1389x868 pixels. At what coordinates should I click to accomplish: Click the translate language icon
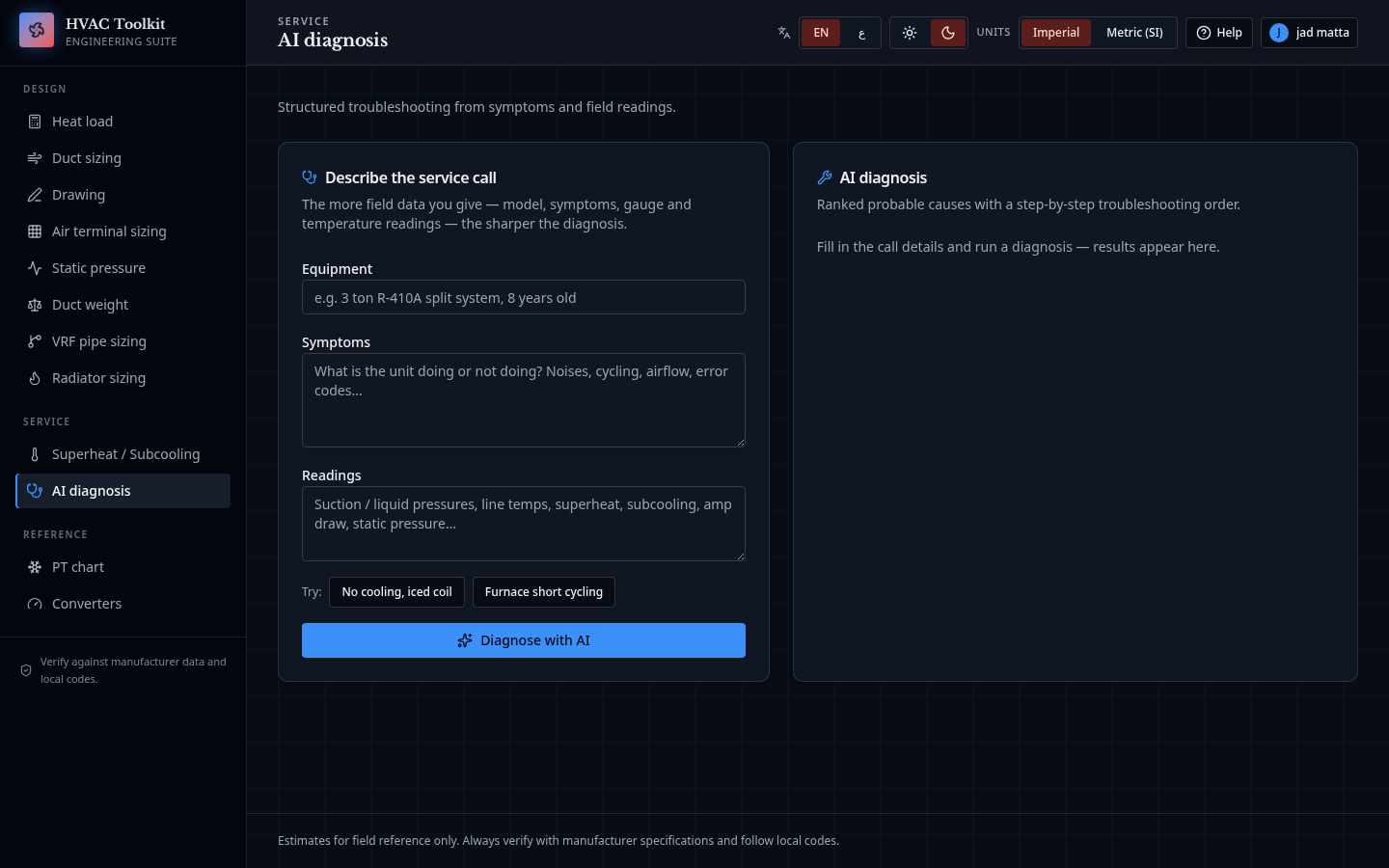click(x=784, y=33)
